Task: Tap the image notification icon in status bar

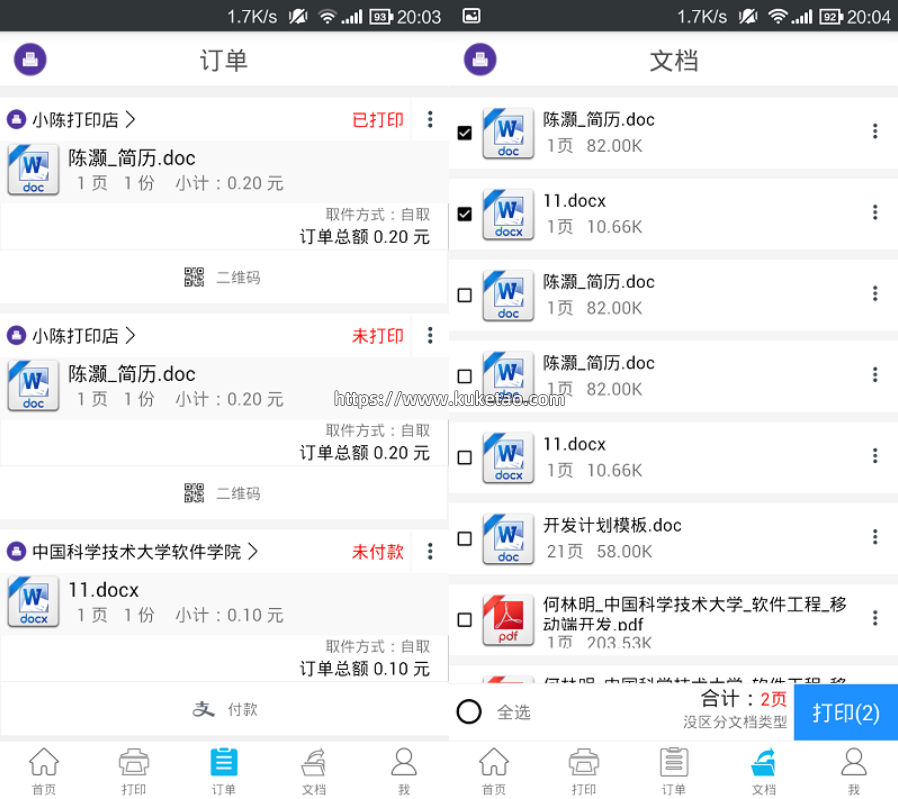Action: tap(471, 15)
